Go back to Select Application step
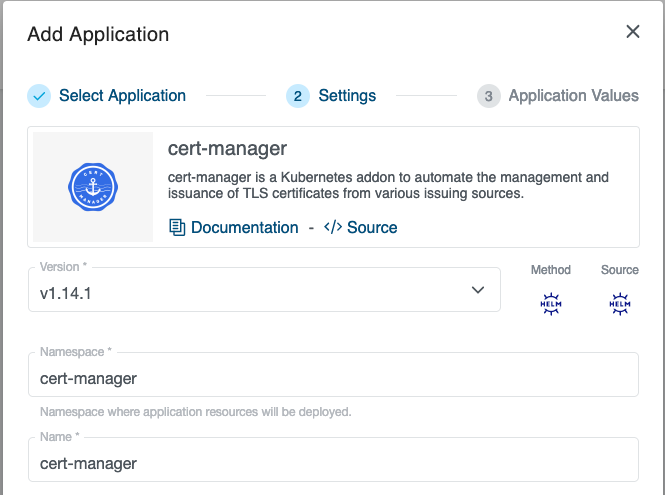Screen dimensions: 665x495 pyautogui.click(x=122, y=96)
